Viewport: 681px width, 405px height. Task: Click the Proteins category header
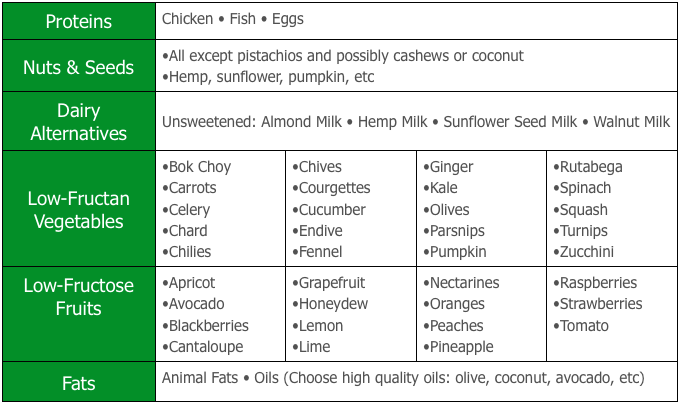(79, 21)
